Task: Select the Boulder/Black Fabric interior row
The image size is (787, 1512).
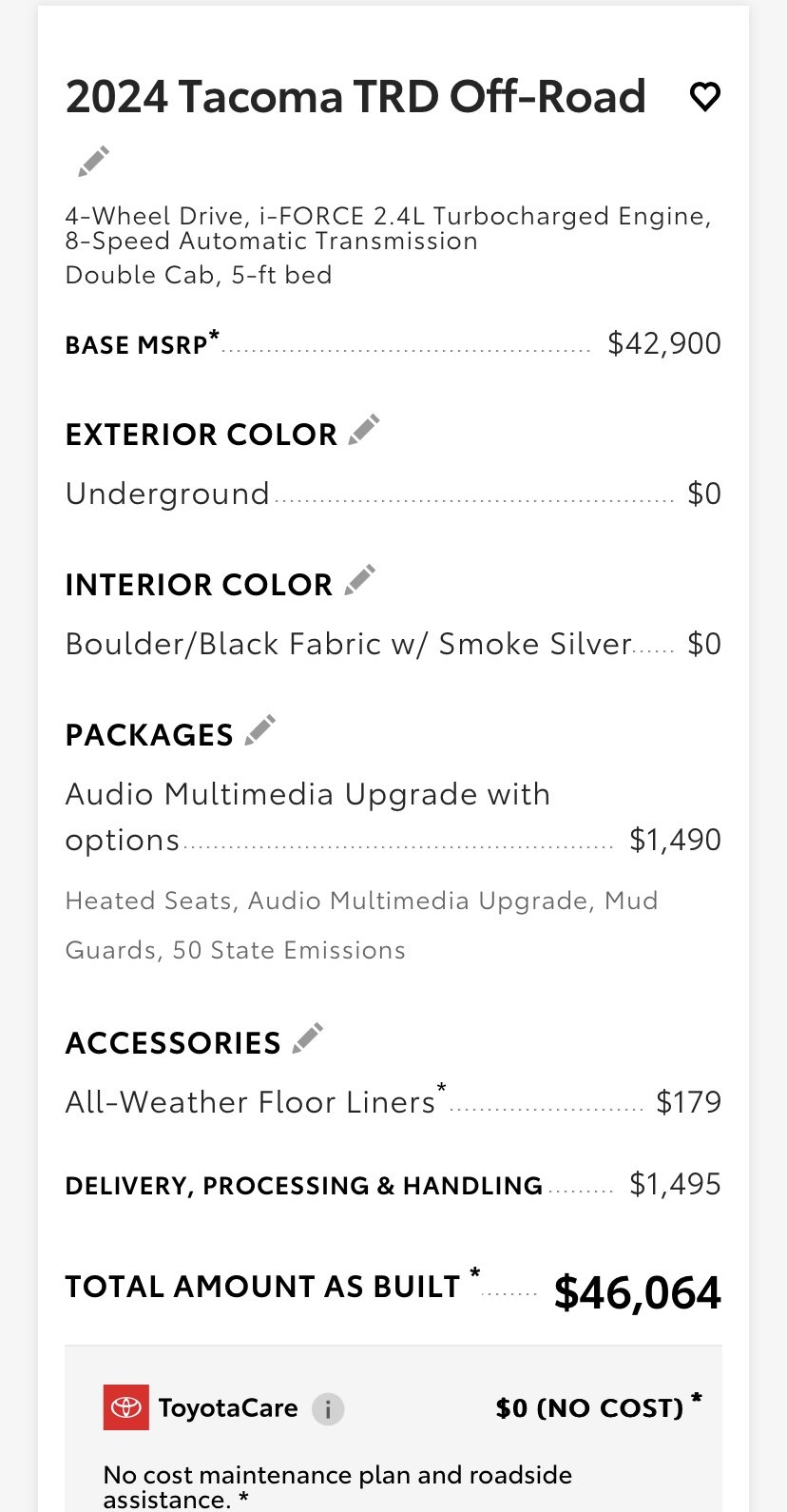Action: 393,644
